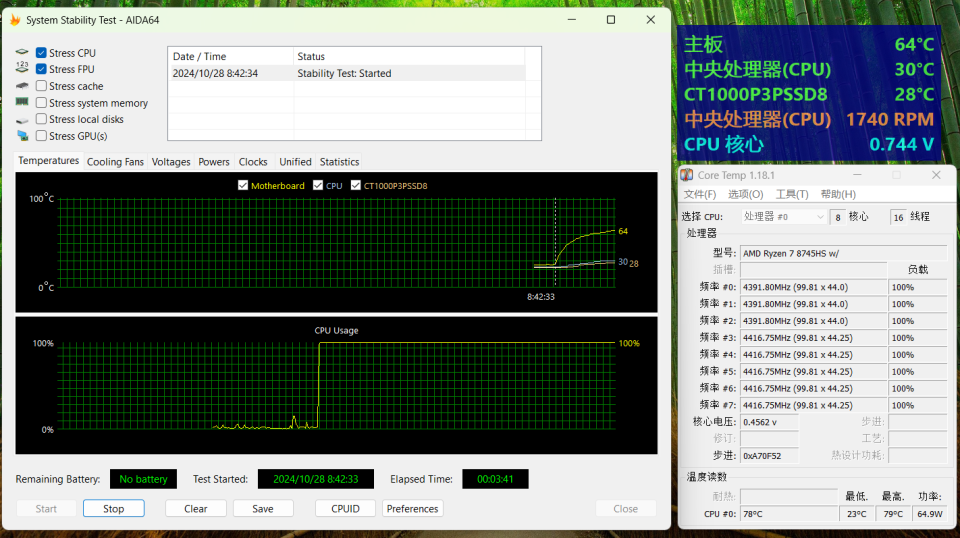Screen dimensions: 960x538
Task: Uncheck CPU line in temperature graph legend
Action: (x=318, y=185)
